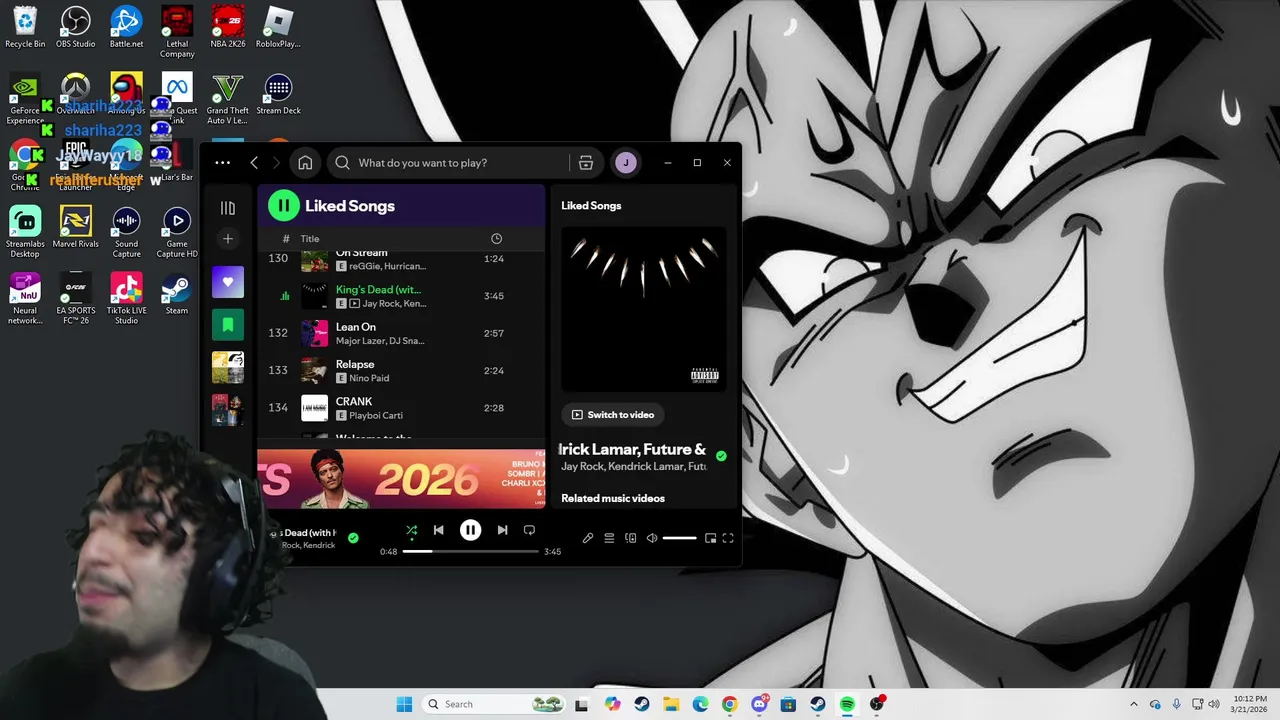Pause playback in bottom player
The image size is (1280, 720).
point(470,531)
